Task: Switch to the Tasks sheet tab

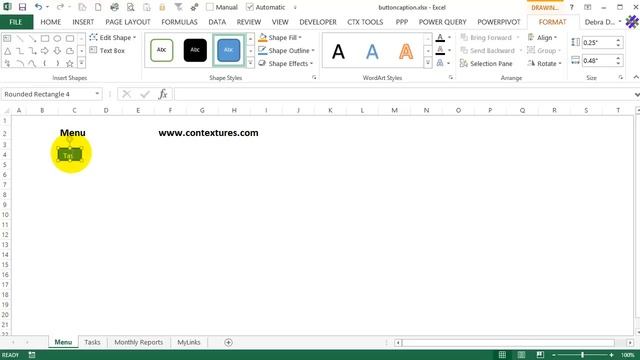Action: 92,342
